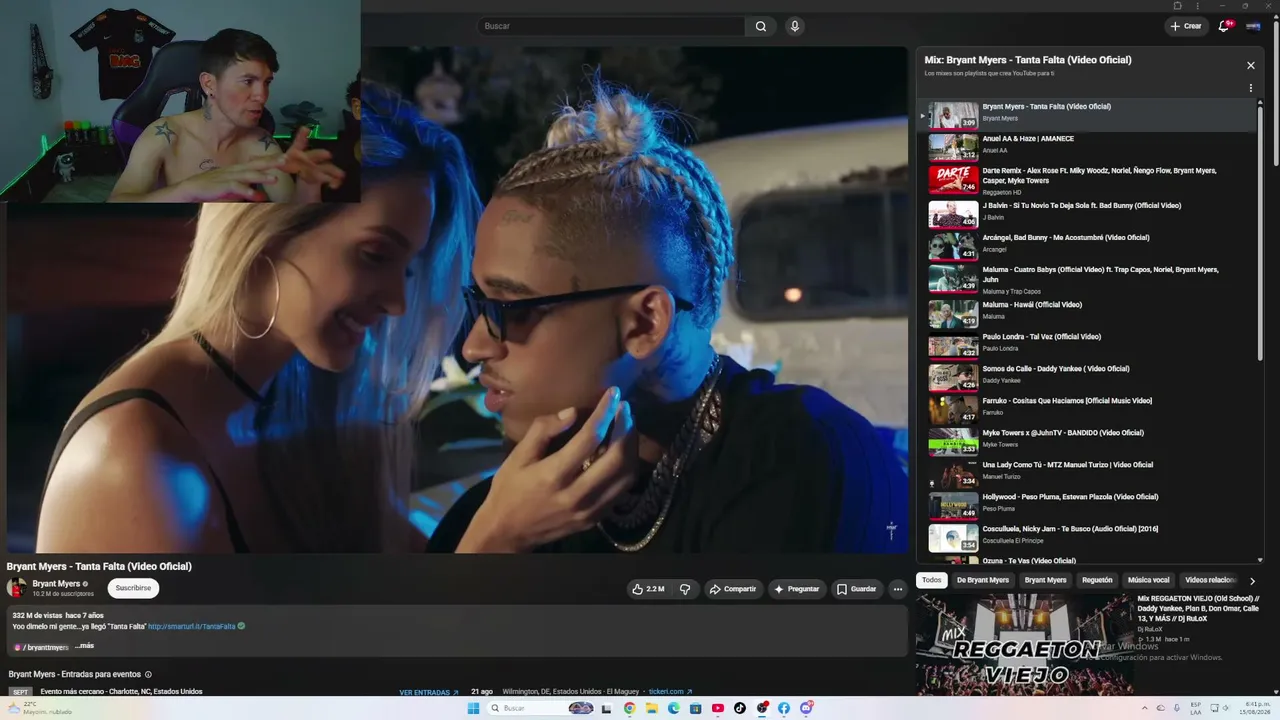This screenshot has height=720, width=1280.
Task: Select the "De Bryant Myers" filter chip
Action: coord(983,580)
